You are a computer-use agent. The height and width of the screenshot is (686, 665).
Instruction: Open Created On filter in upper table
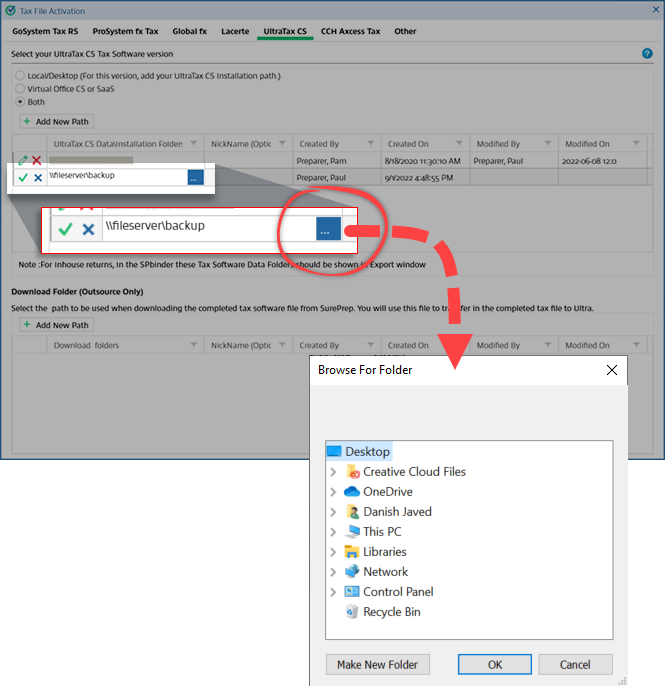coord(459,144)
